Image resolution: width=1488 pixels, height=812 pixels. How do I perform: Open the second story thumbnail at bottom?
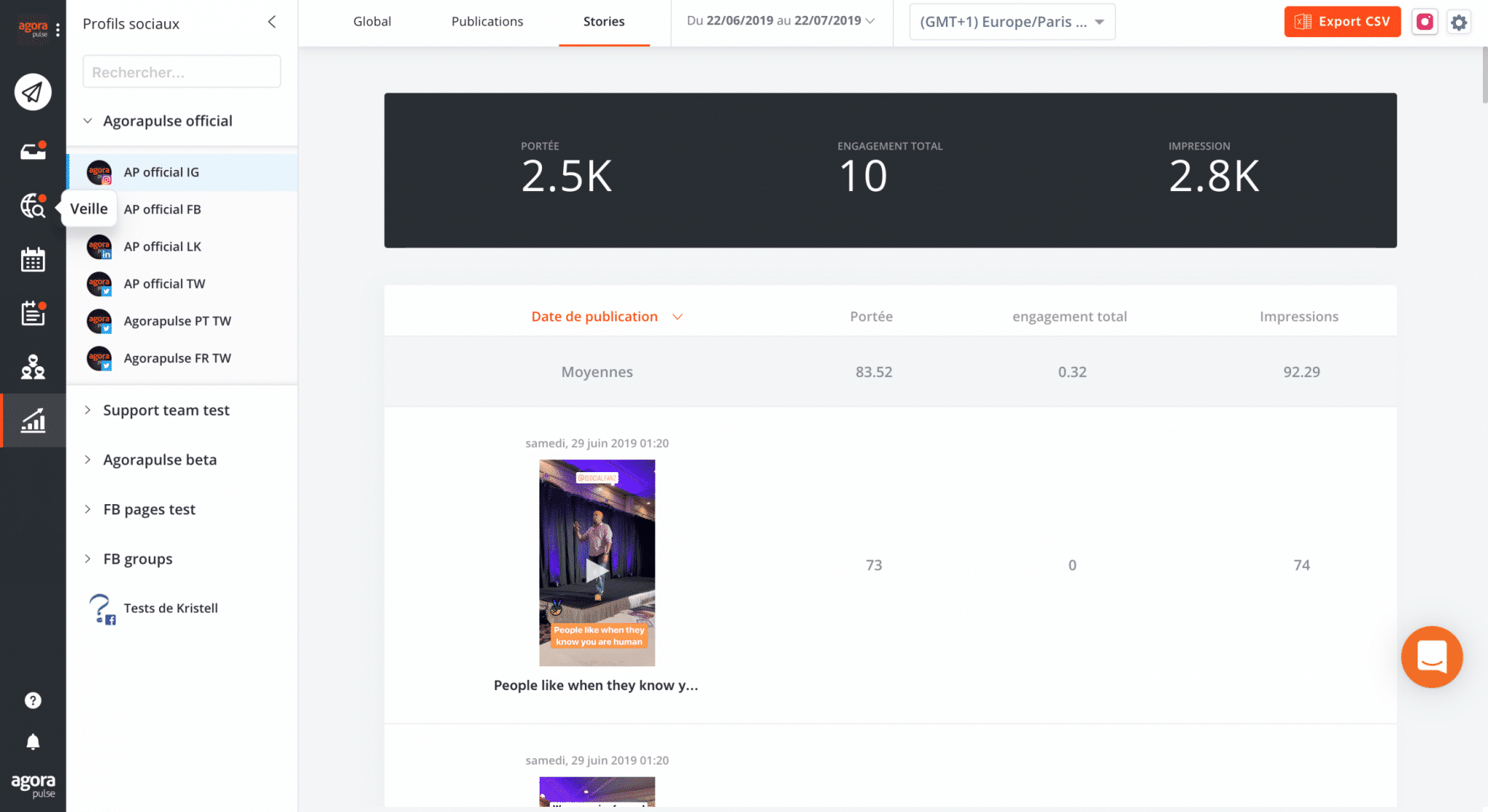(597, 792)
